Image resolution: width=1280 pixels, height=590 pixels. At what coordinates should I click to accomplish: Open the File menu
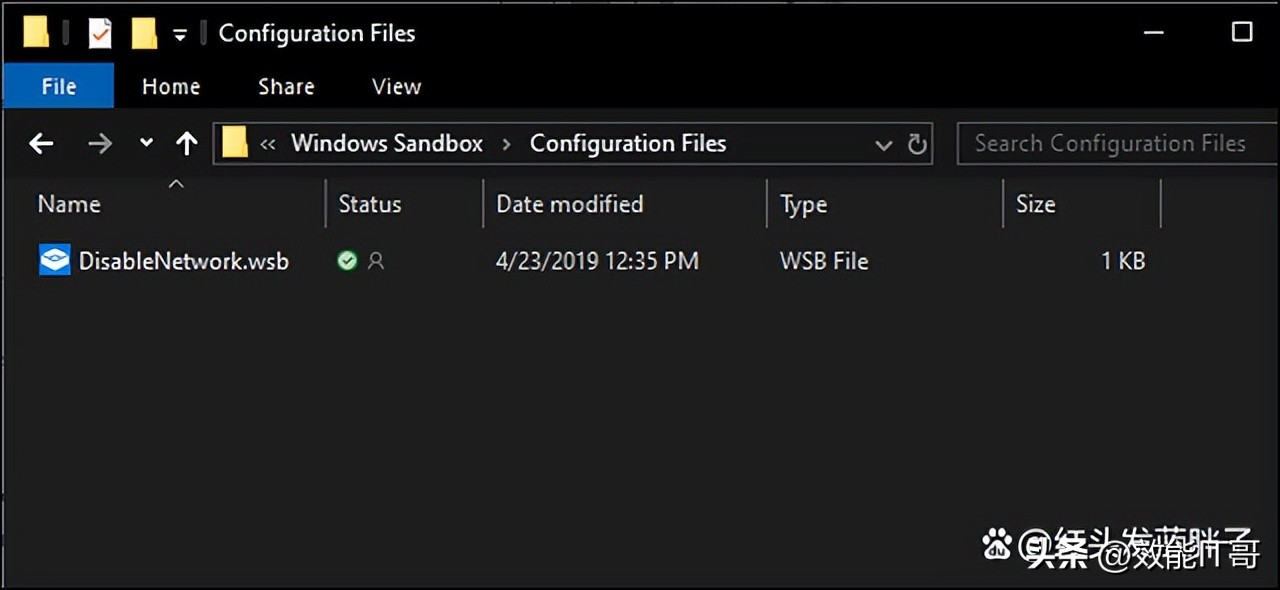(58, 86)
